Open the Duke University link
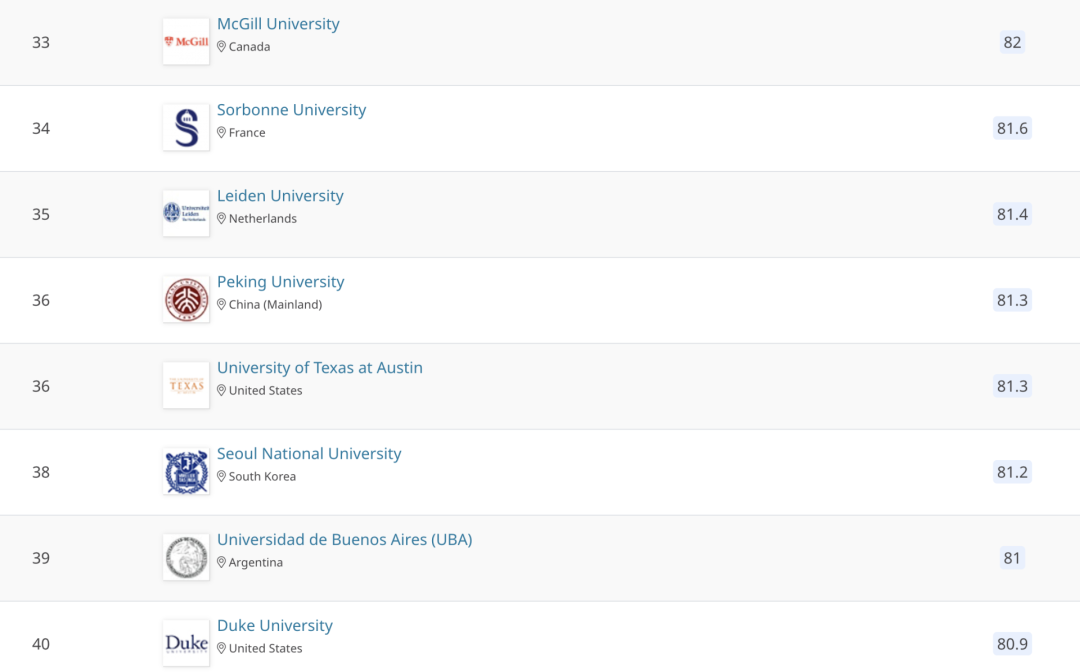This screenshot has width=1080, height=672. pyautogui.click(x=274, y=626)
